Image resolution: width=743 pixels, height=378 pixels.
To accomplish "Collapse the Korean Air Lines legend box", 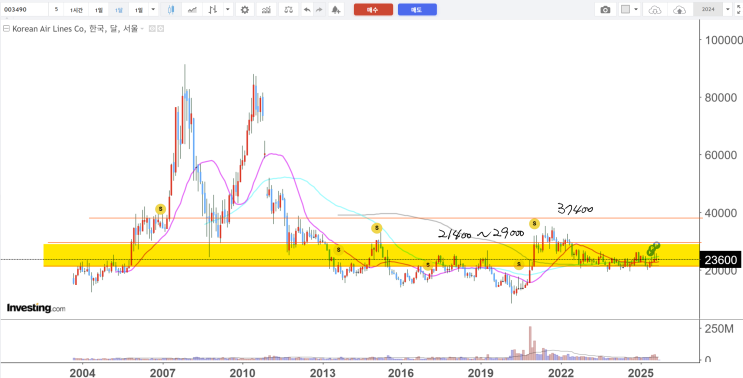I will 6,29.
